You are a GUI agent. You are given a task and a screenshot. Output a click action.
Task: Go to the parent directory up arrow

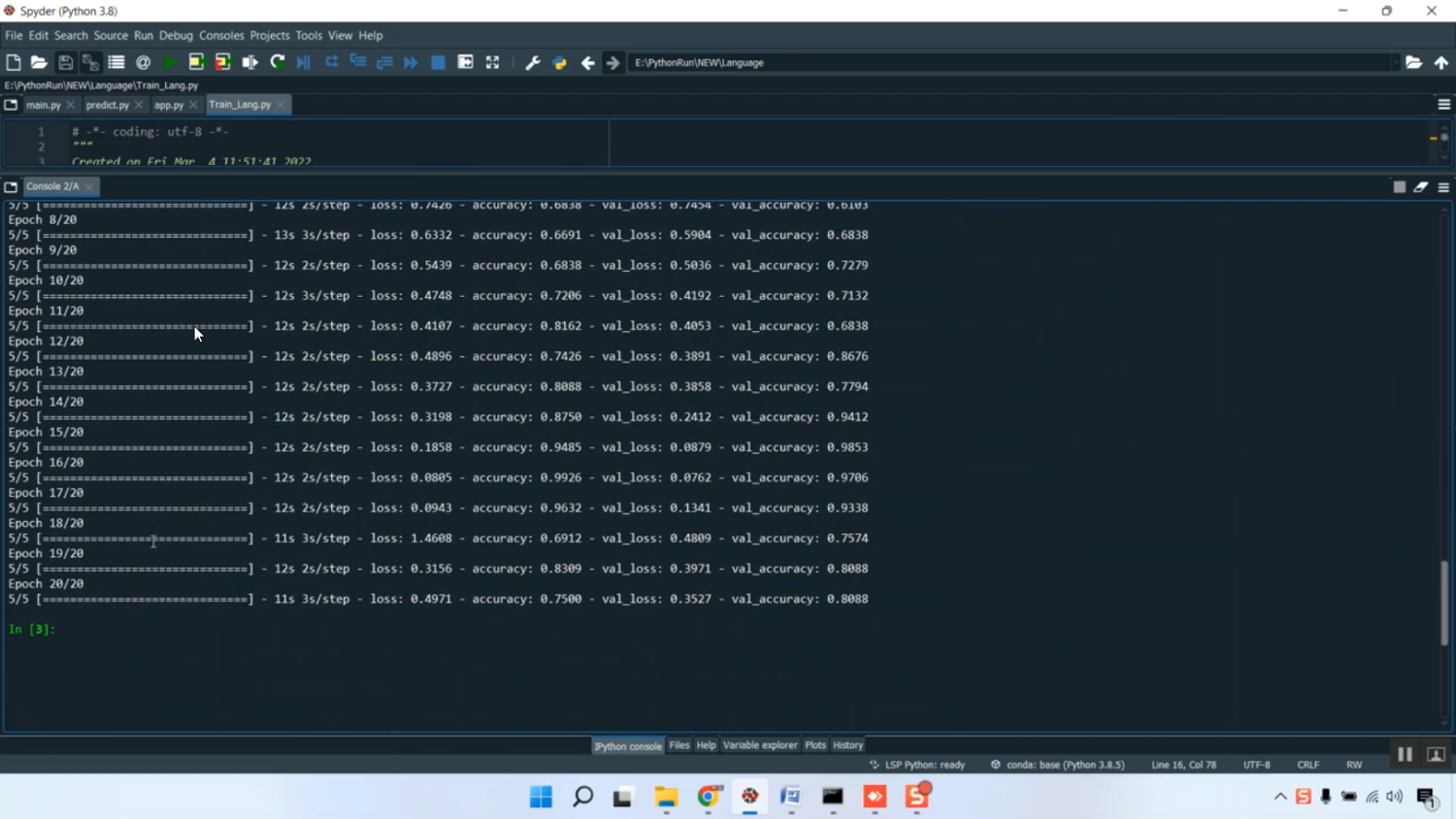(1441, 63)
